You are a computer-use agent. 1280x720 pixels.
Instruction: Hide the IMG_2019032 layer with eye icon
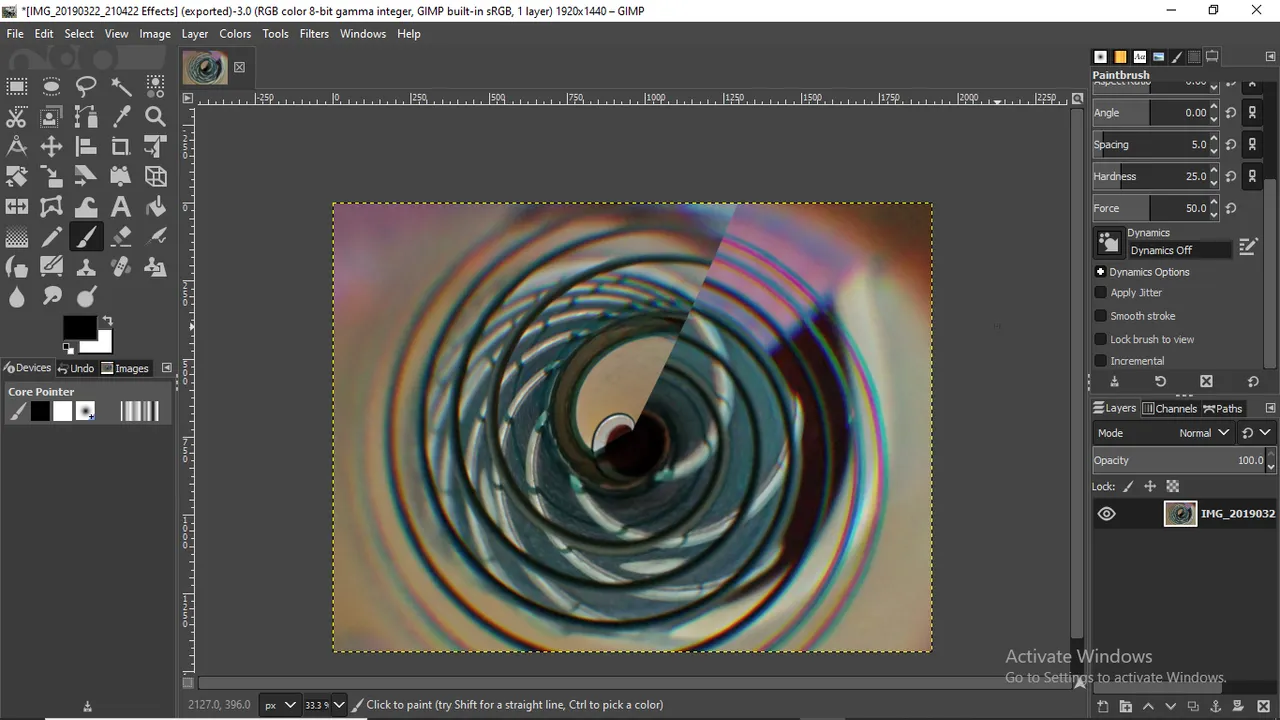1107,514
